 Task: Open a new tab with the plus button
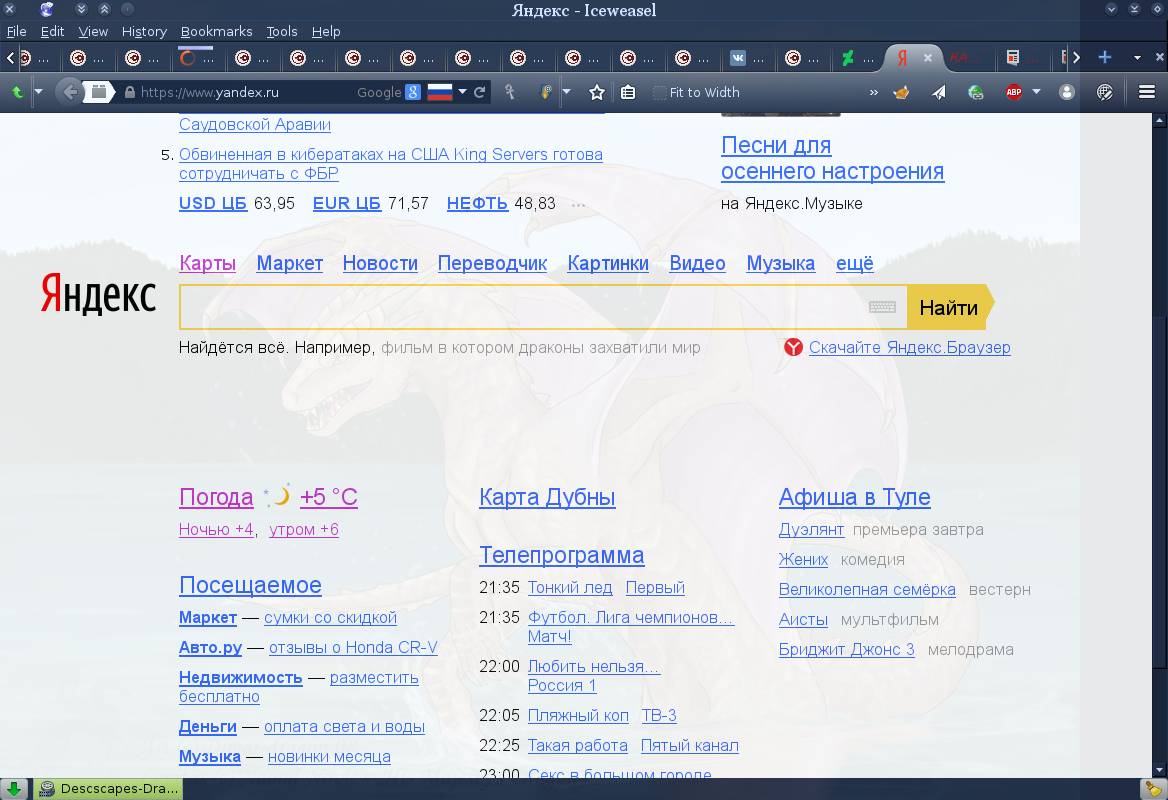click(1105, 57)
